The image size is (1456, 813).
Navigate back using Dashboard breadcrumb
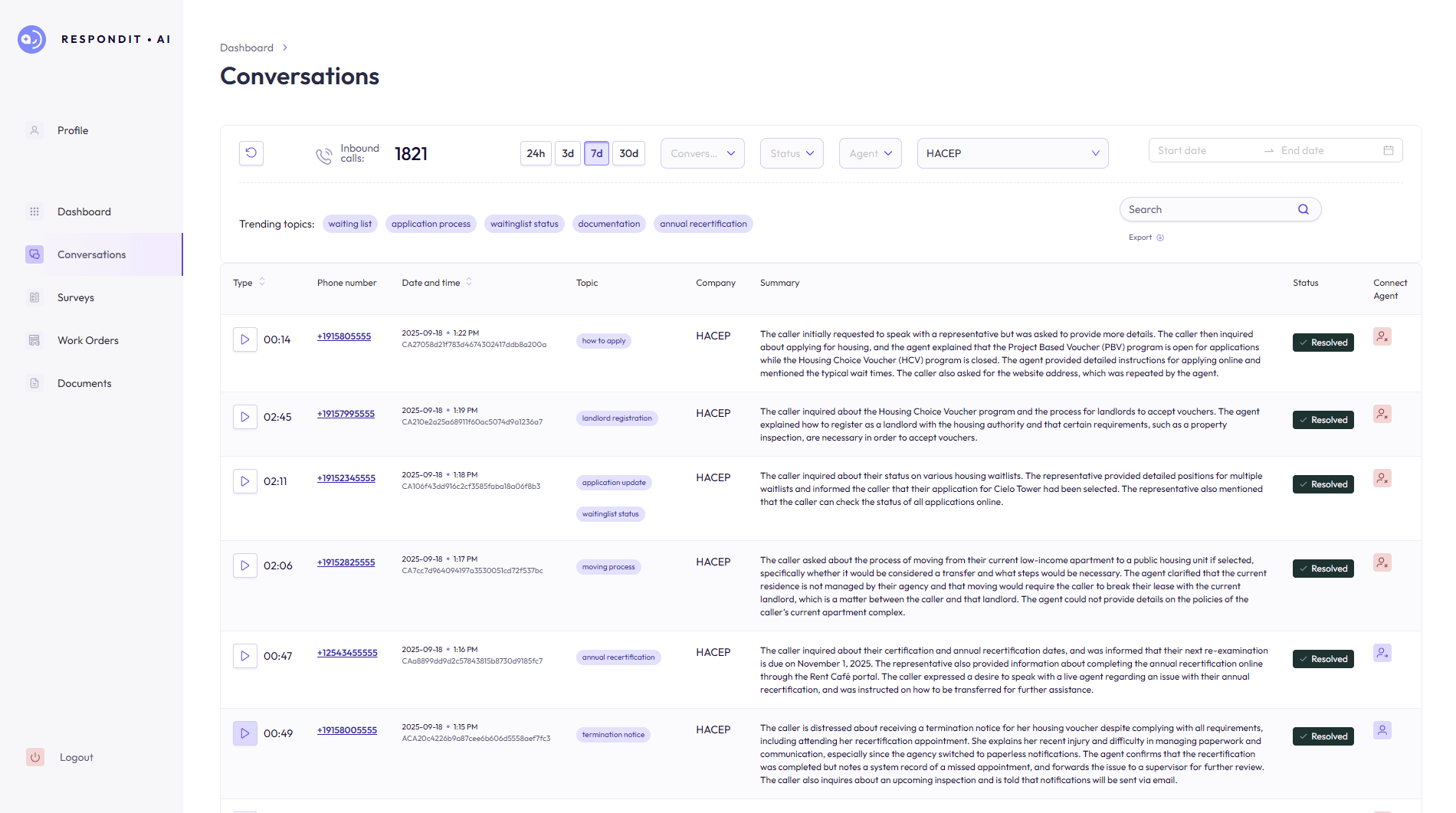click(x=246, y=47)
